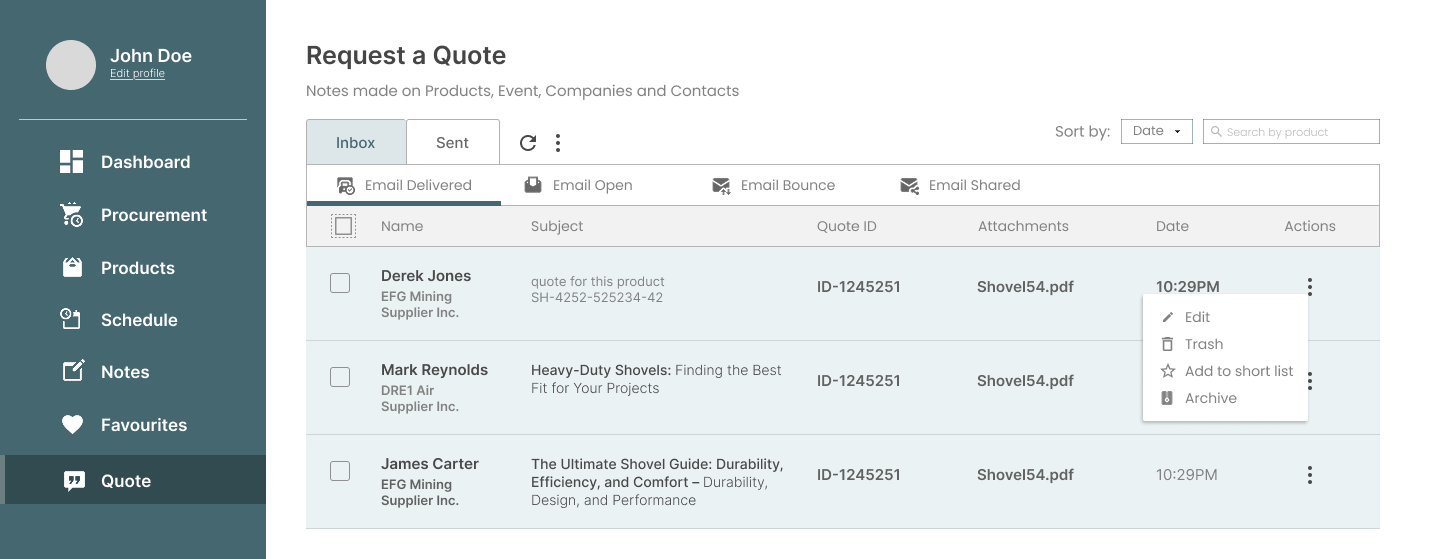This screenshot has height=559, width=1440.
Task: Open the Dashboard grid icon in sidebar
Action: coord(72,162)
